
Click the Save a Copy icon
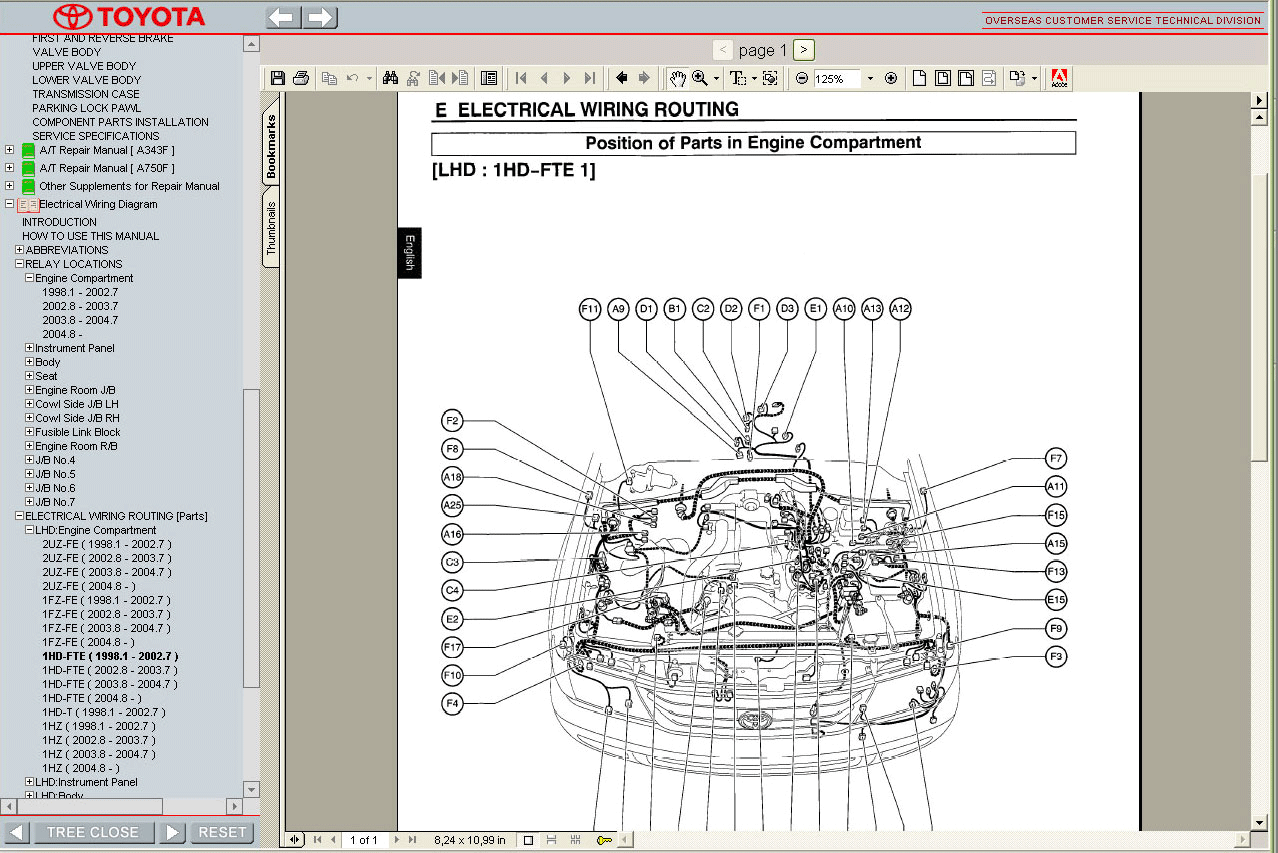pos(278,78)
